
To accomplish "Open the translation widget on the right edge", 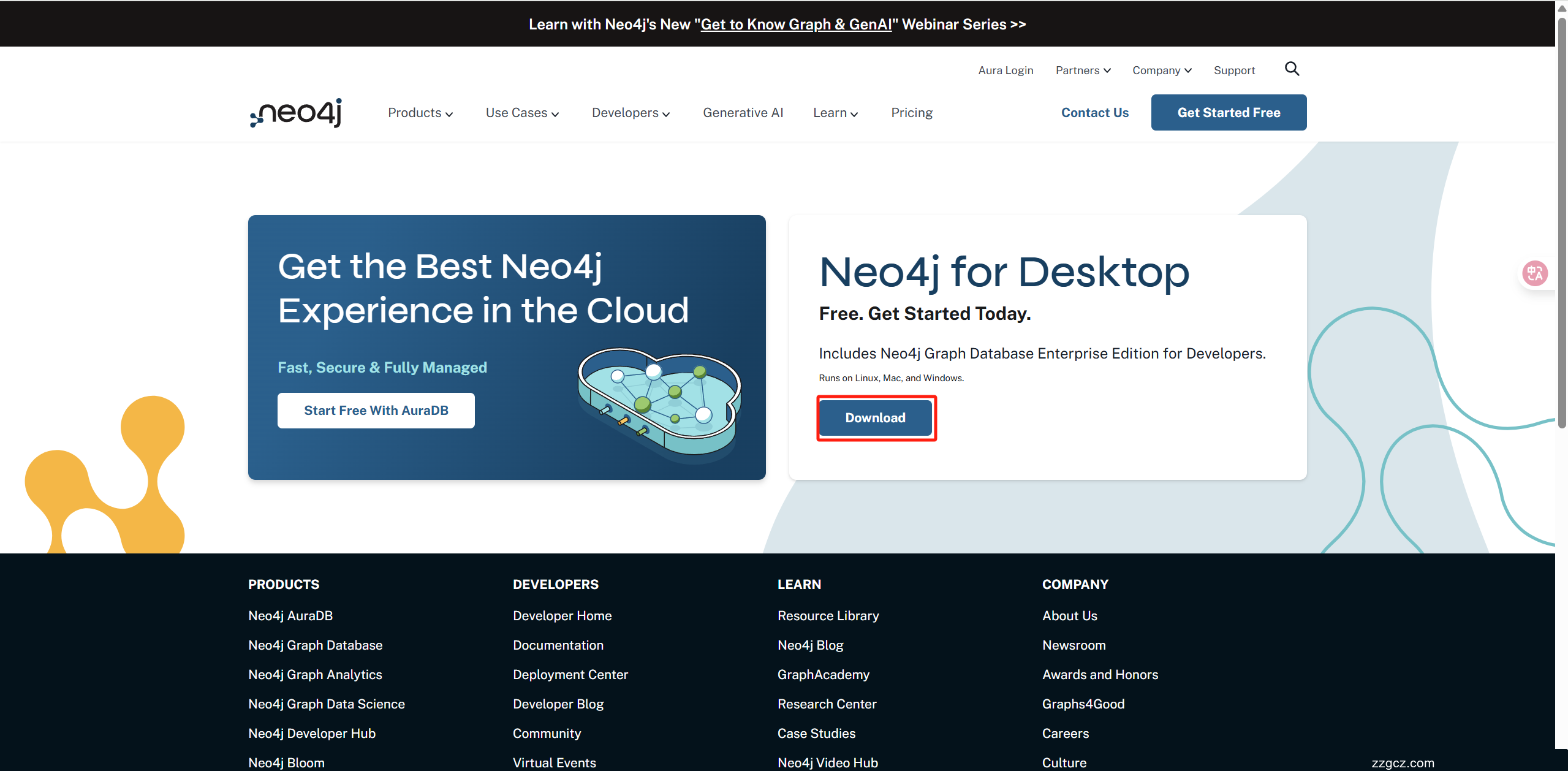I will (x=1535, y=273).
